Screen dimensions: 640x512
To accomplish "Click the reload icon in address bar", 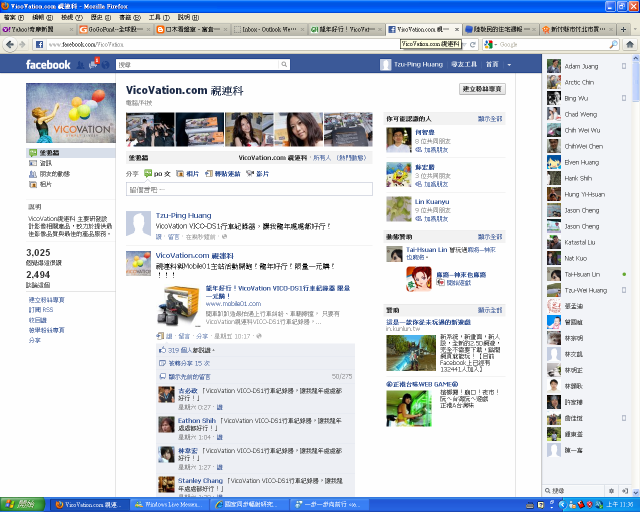I will tap(472, 45).
